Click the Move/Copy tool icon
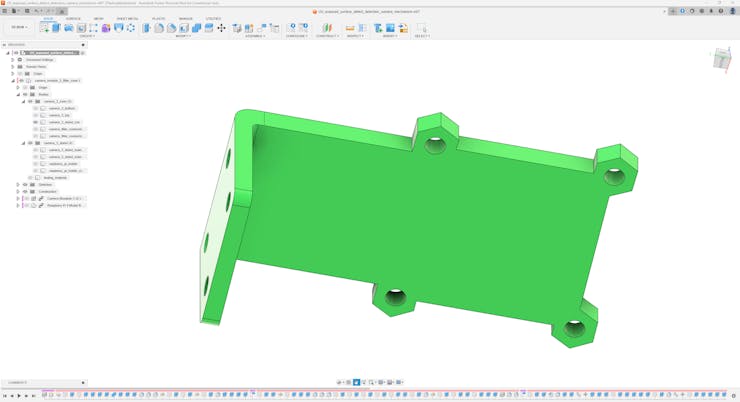 [x=221, y=28]
